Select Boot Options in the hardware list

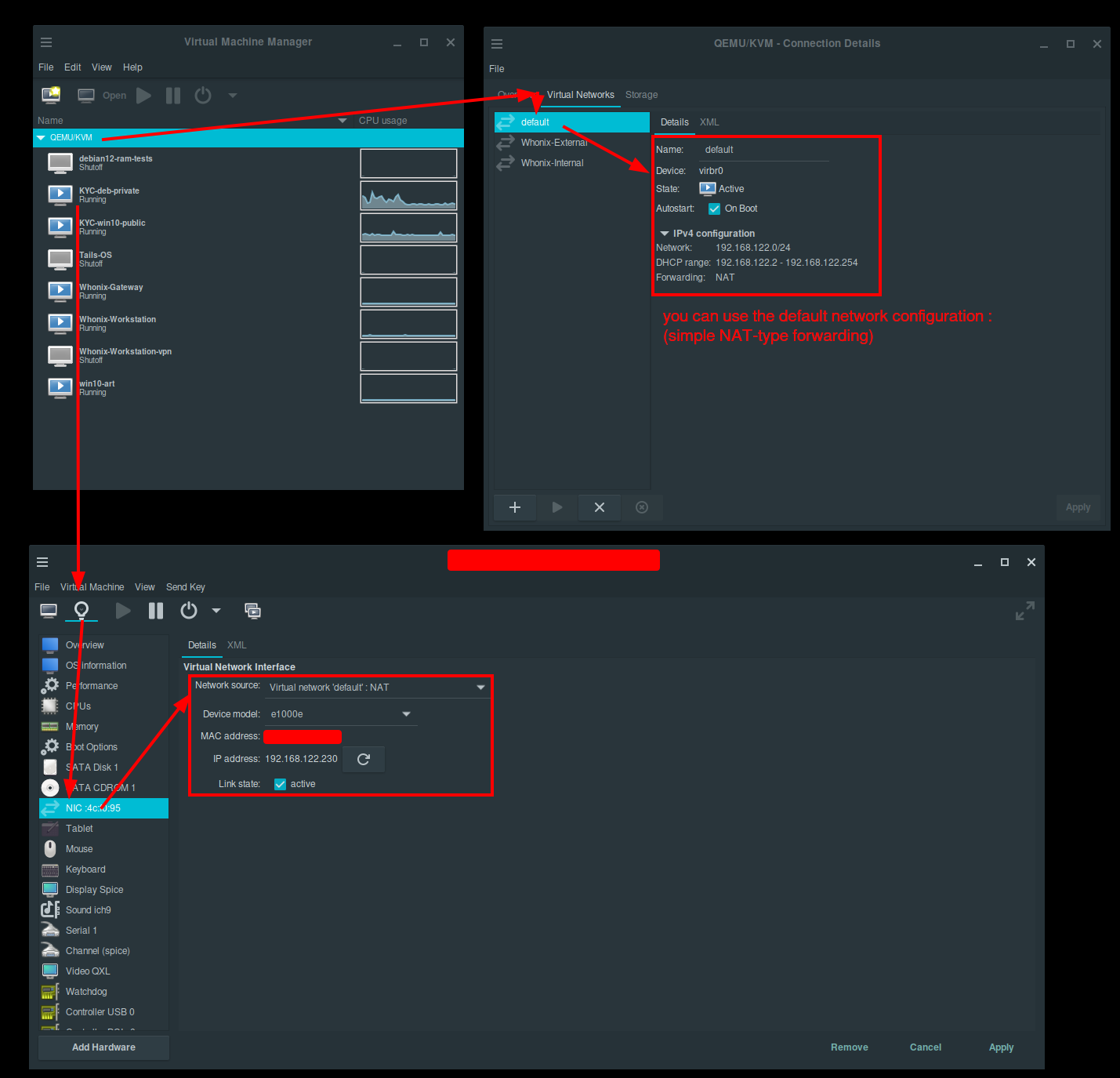click(103, 747)
